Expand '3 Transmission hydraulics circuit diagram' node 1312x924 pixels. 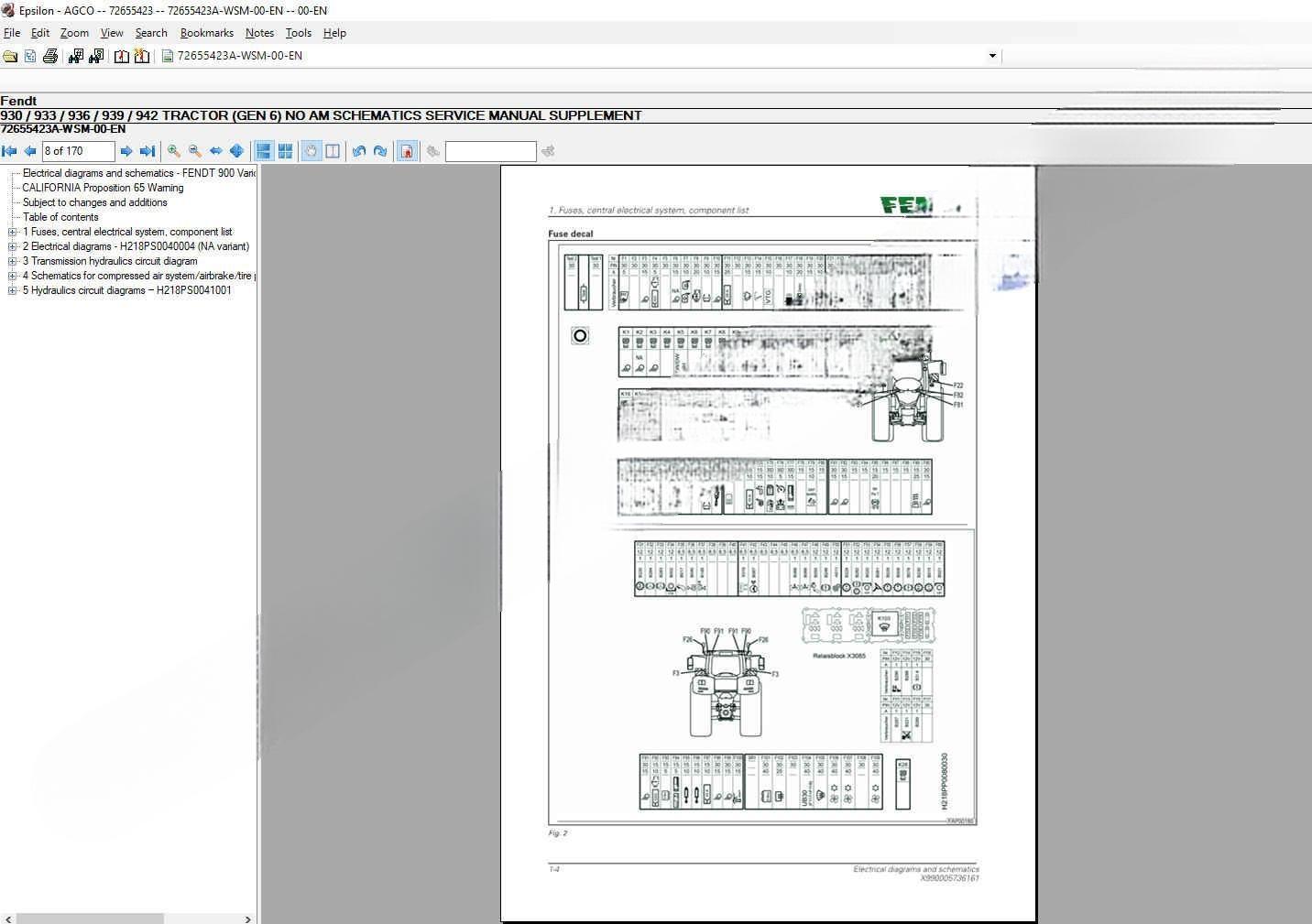(x=13, y=262)
